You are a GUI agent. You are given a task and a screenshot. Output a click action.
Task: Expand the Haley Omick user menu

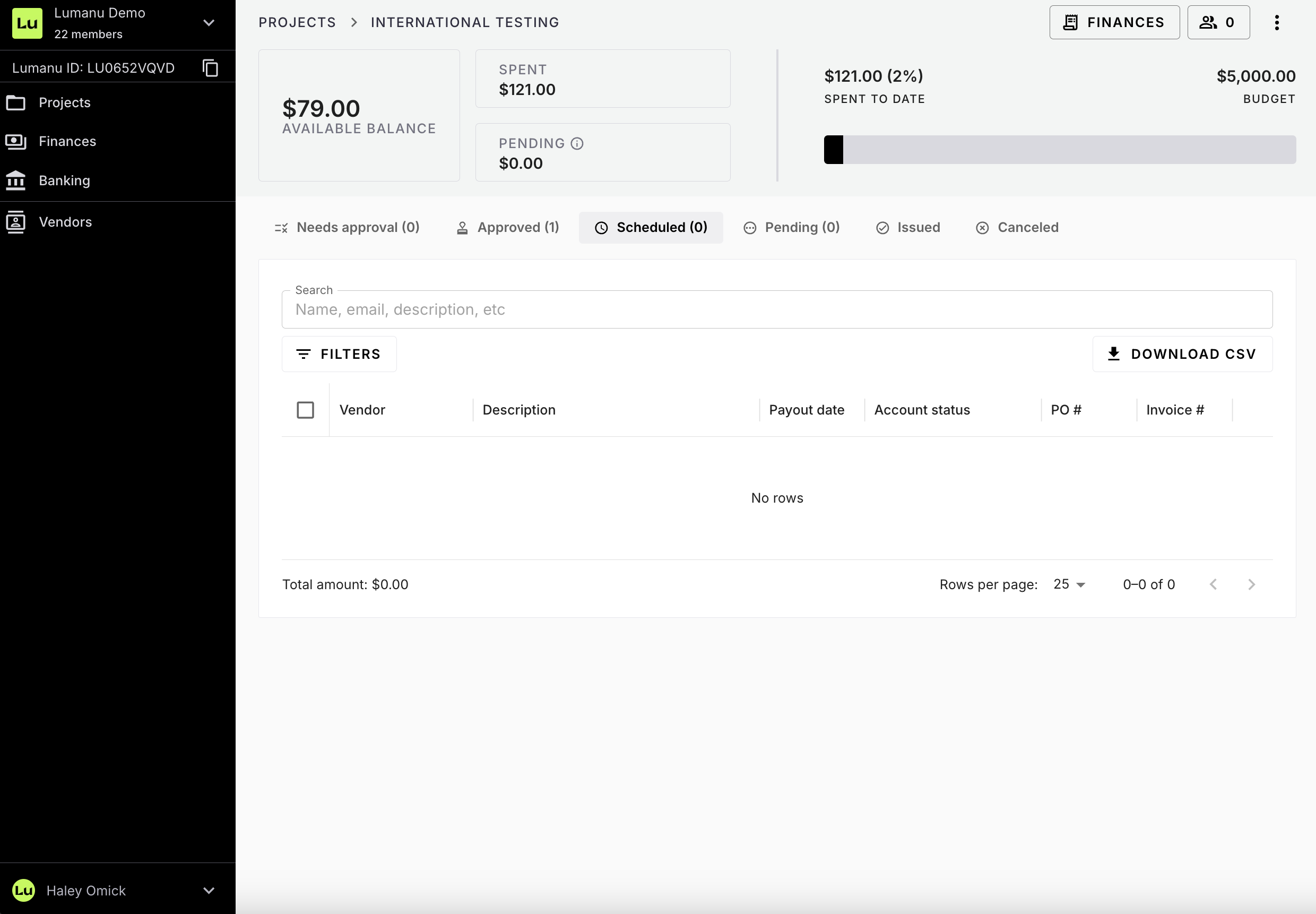tap(209, 891)
